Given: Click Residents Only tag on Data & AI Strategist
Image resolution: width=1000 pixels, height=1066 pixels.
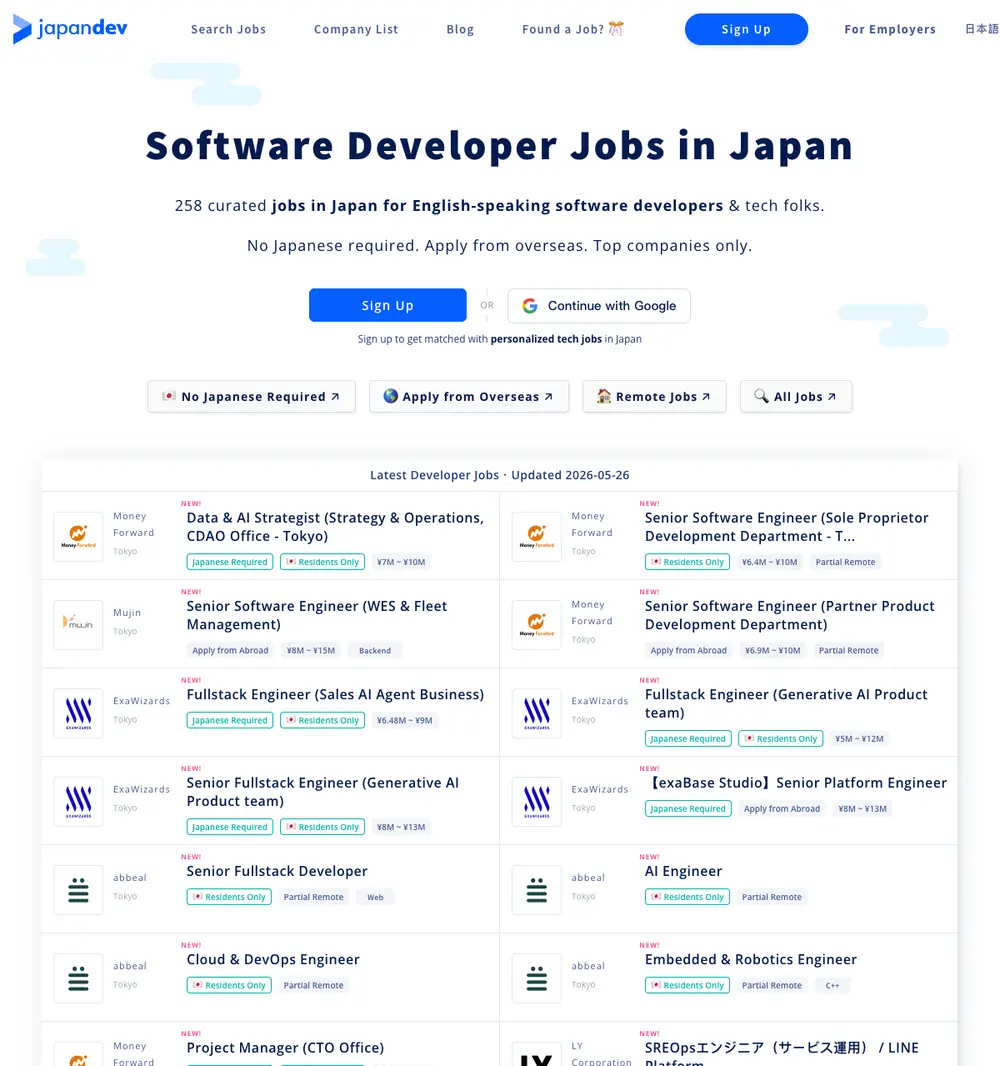Looking at the screenshot, I should coord(322,562).
